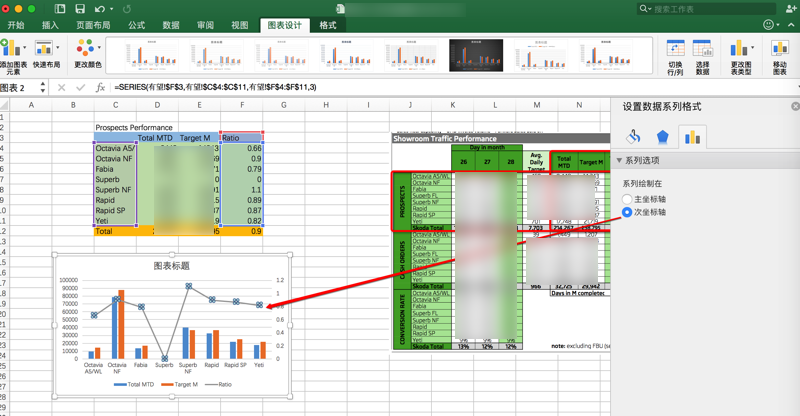Select the first chart style thumbnail
This screenshot has height=416, width=800.
tap(152, 55)
